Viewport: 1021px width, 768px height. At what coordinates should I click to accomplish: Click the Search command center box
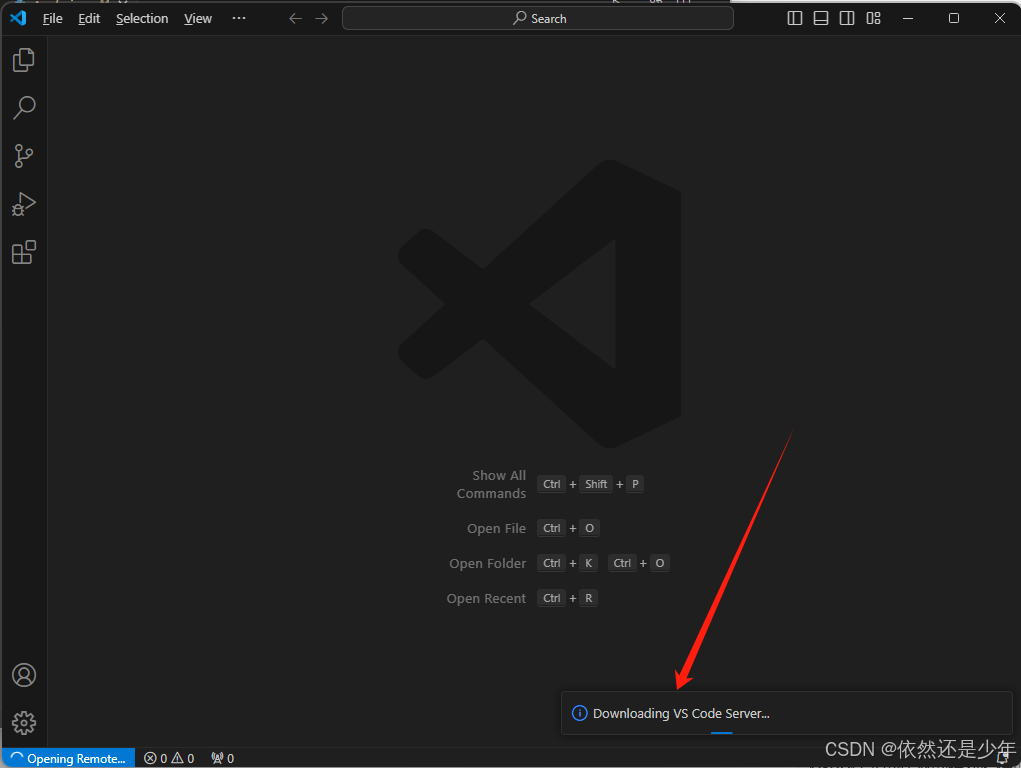(538, 18)
